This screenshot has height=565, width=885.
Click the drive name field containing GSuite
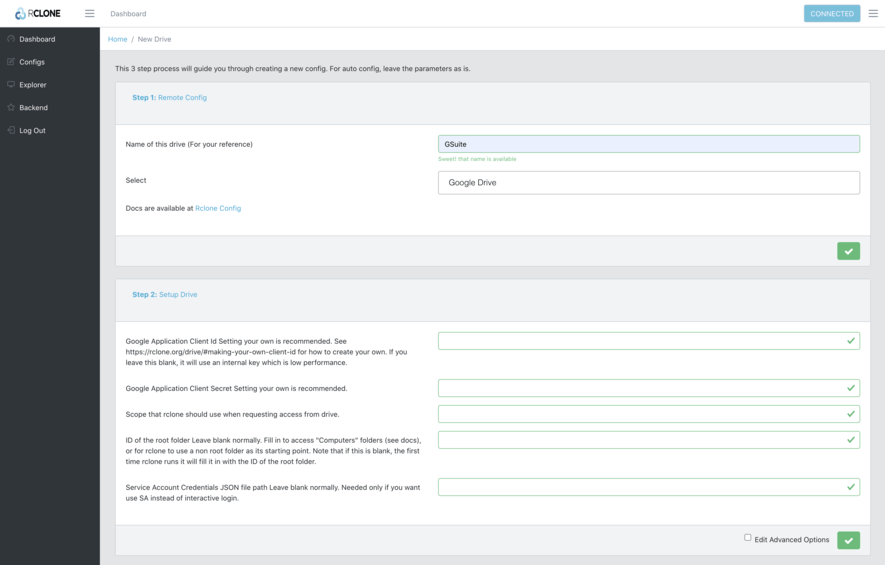[648, 144]
